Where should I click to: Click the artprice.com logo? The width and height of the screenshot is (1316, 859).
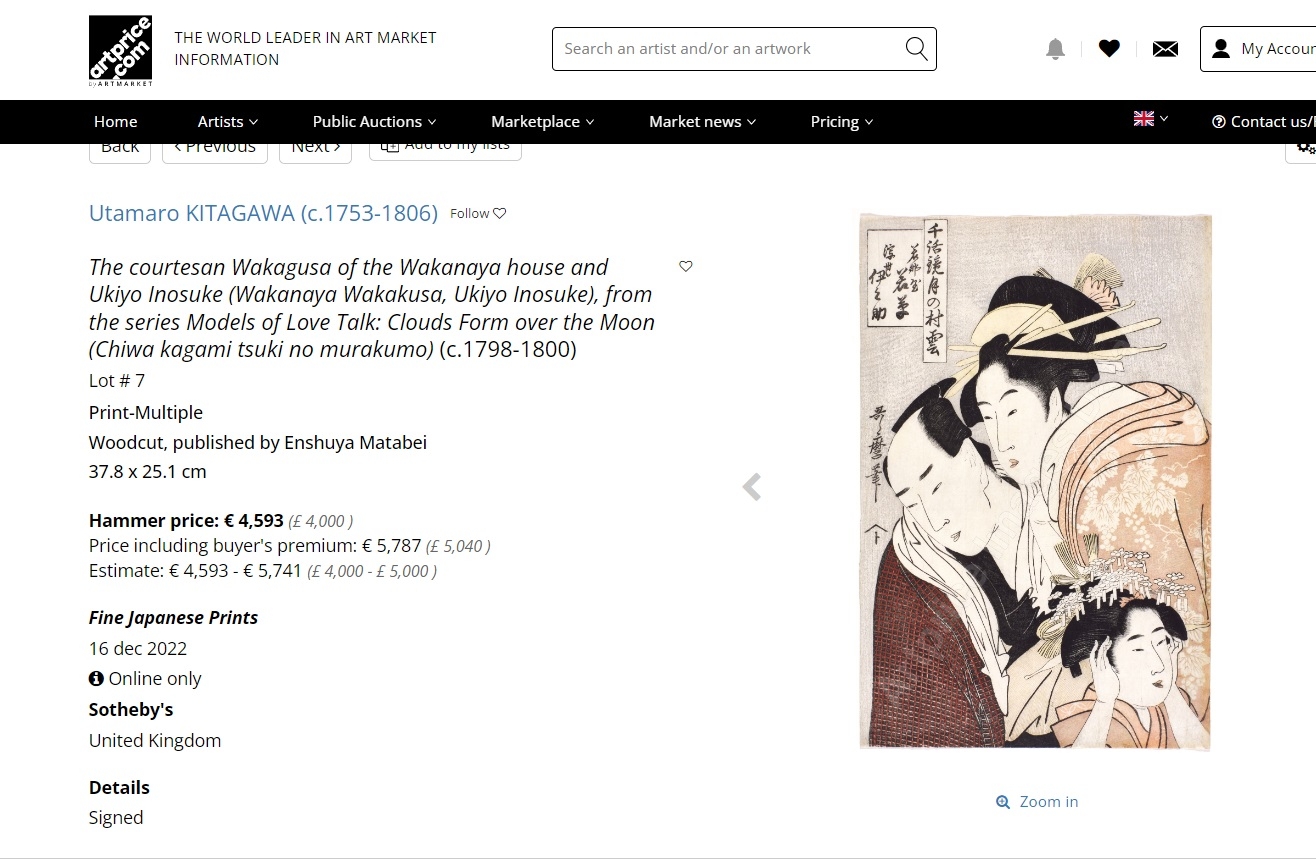[x=120, y=49]
